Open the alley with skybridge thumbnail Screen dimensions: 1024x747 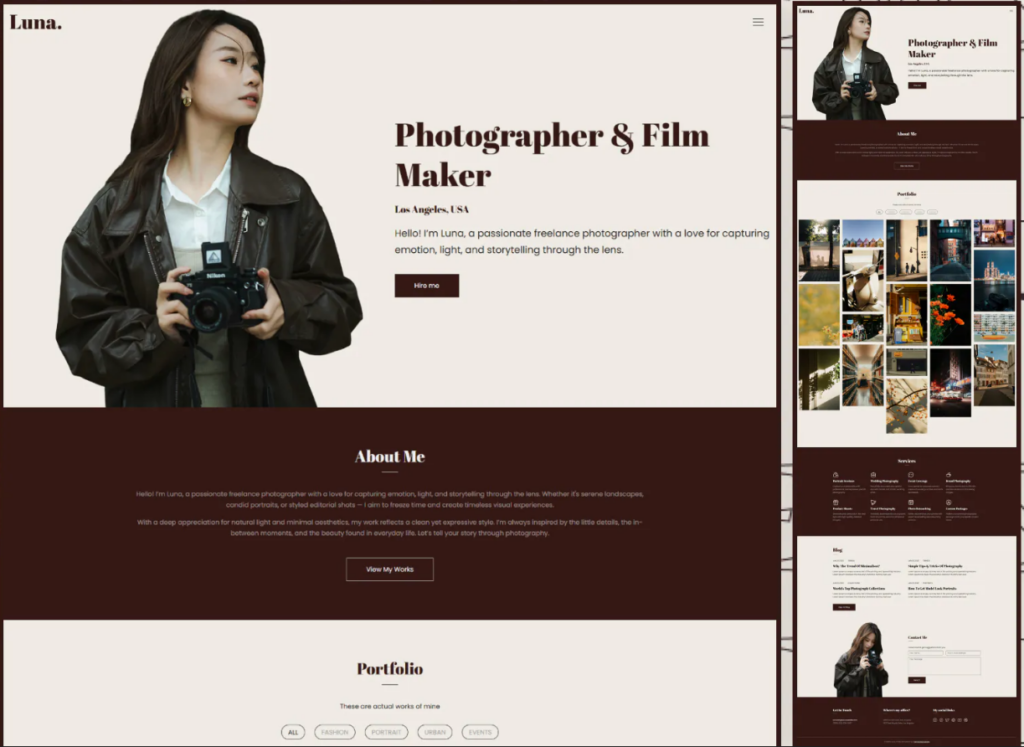[950, 250]
